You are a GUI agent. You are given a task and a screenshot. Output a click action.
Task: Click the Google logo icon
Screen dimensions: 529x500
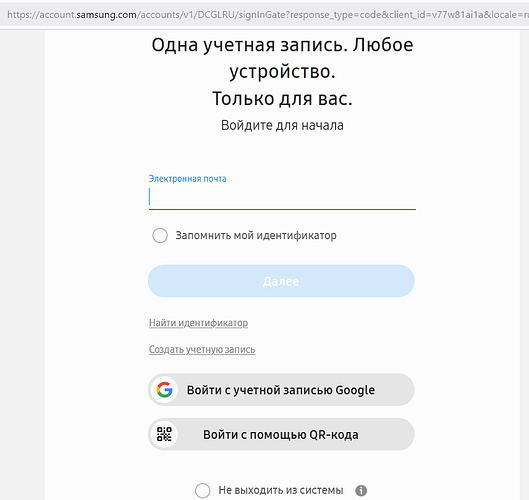pos(164,390)
